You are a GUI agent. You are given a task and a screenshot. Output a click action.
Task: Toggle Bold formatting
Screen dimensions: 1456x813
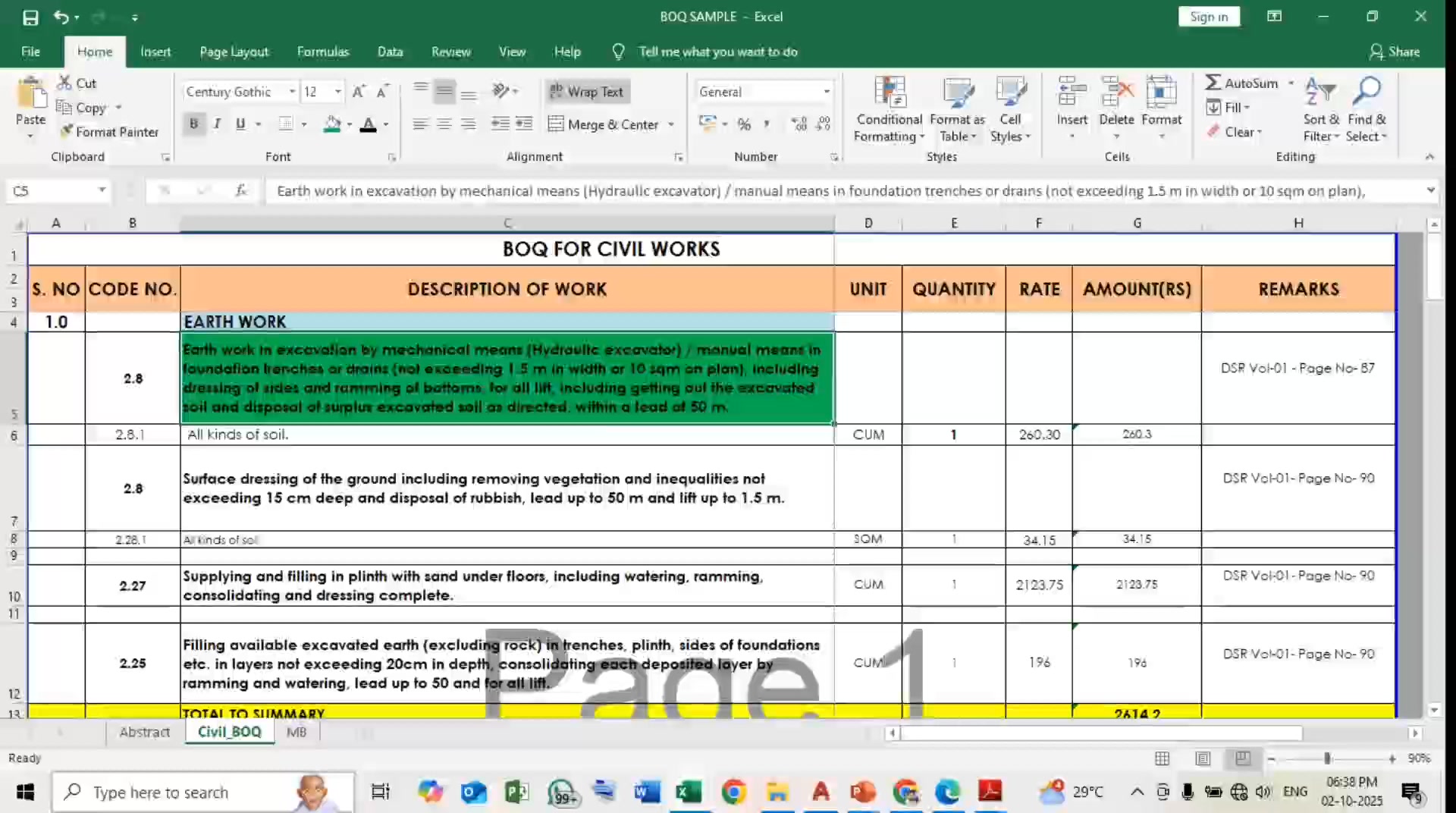[x=194, y=124]
